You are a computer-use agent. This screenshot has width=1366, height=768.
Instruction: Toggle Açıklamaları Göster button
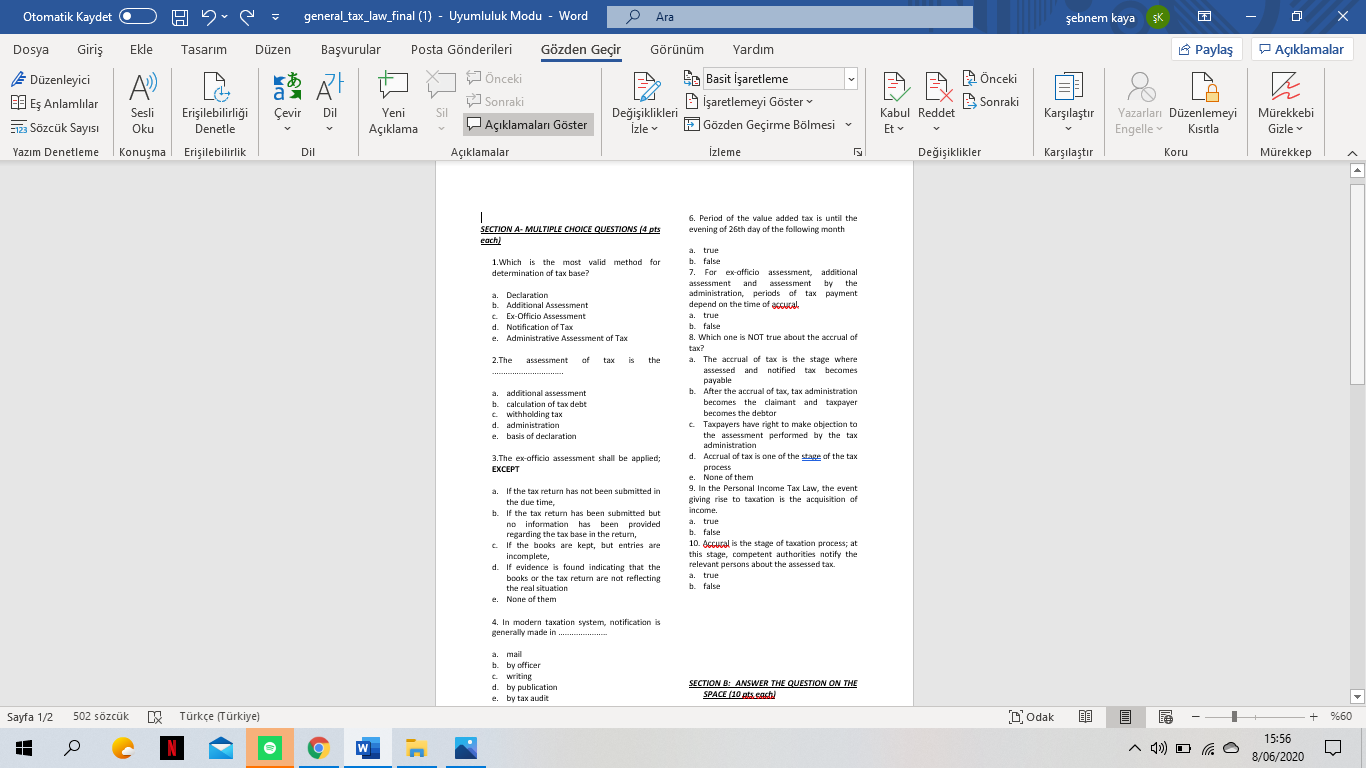pos(528,125)
